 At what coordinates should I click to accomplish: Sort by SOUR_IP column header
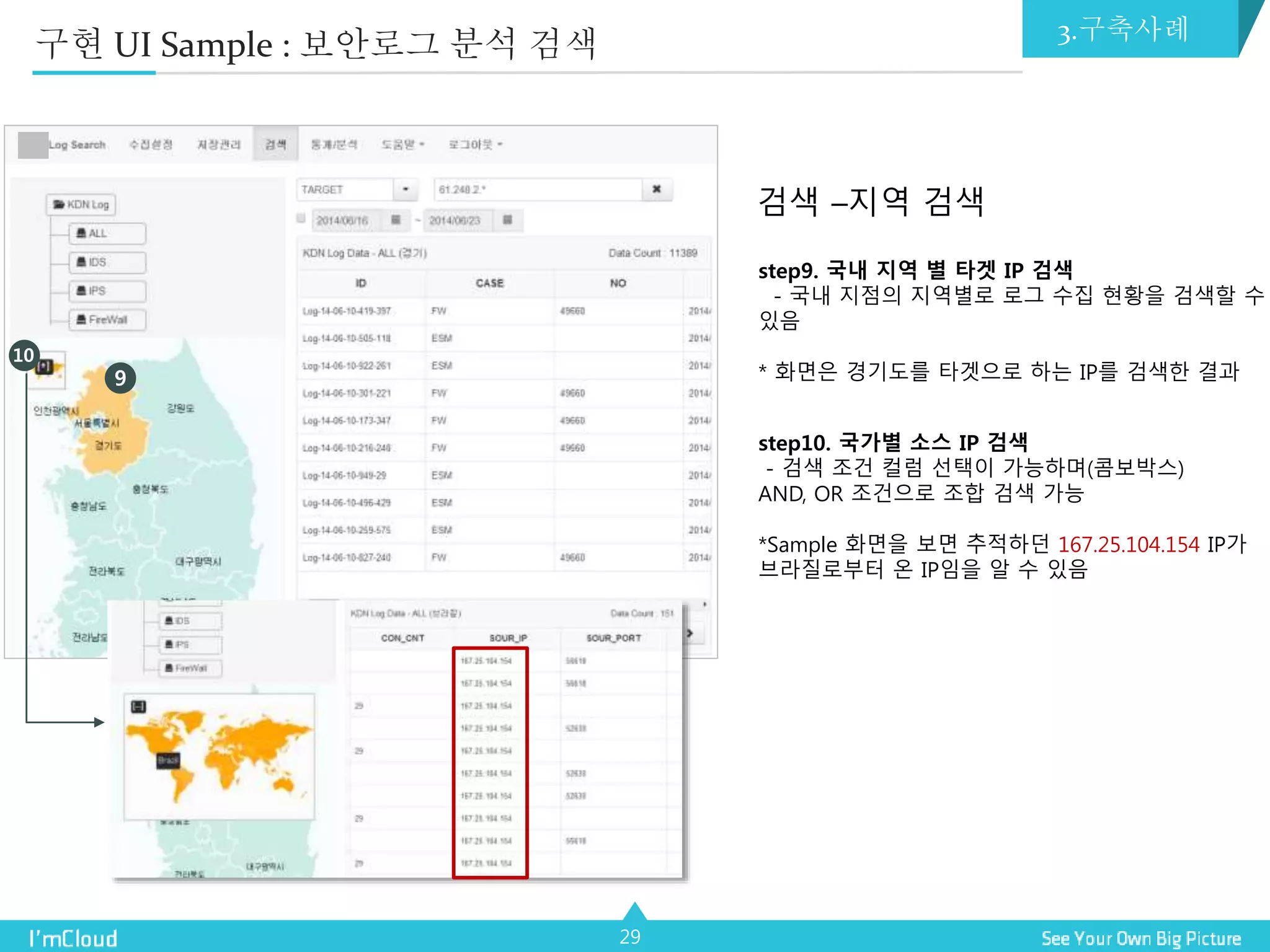point(508,638)
